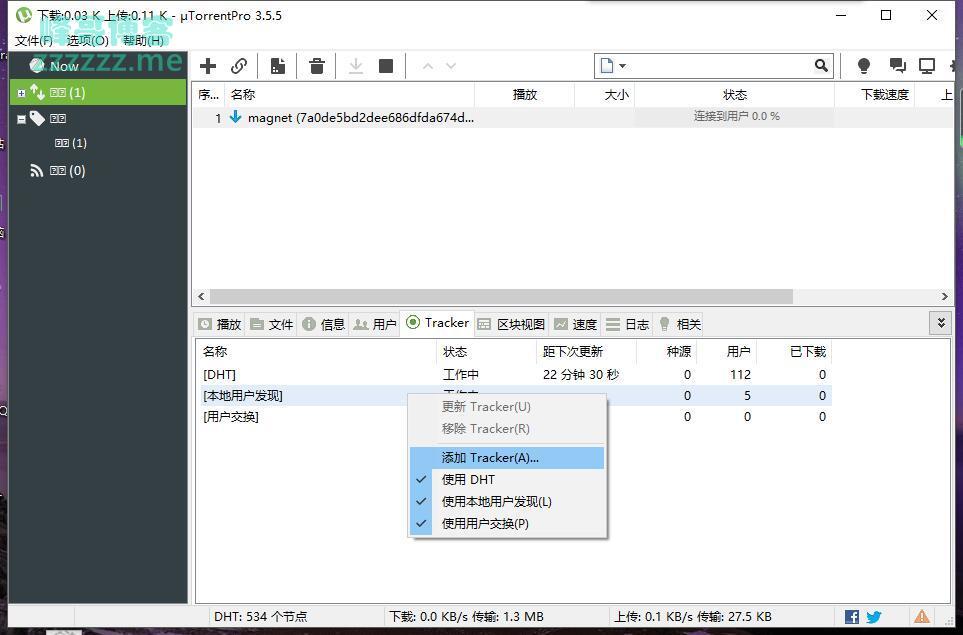963x635 pixels.
Task: Click the lightbulb icon in top toolbar
Action: coord(864,66)
